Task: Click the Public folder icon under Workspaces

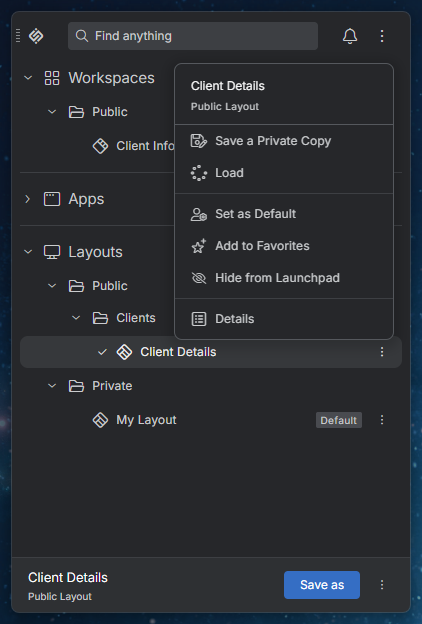Action: click(76, 112)
